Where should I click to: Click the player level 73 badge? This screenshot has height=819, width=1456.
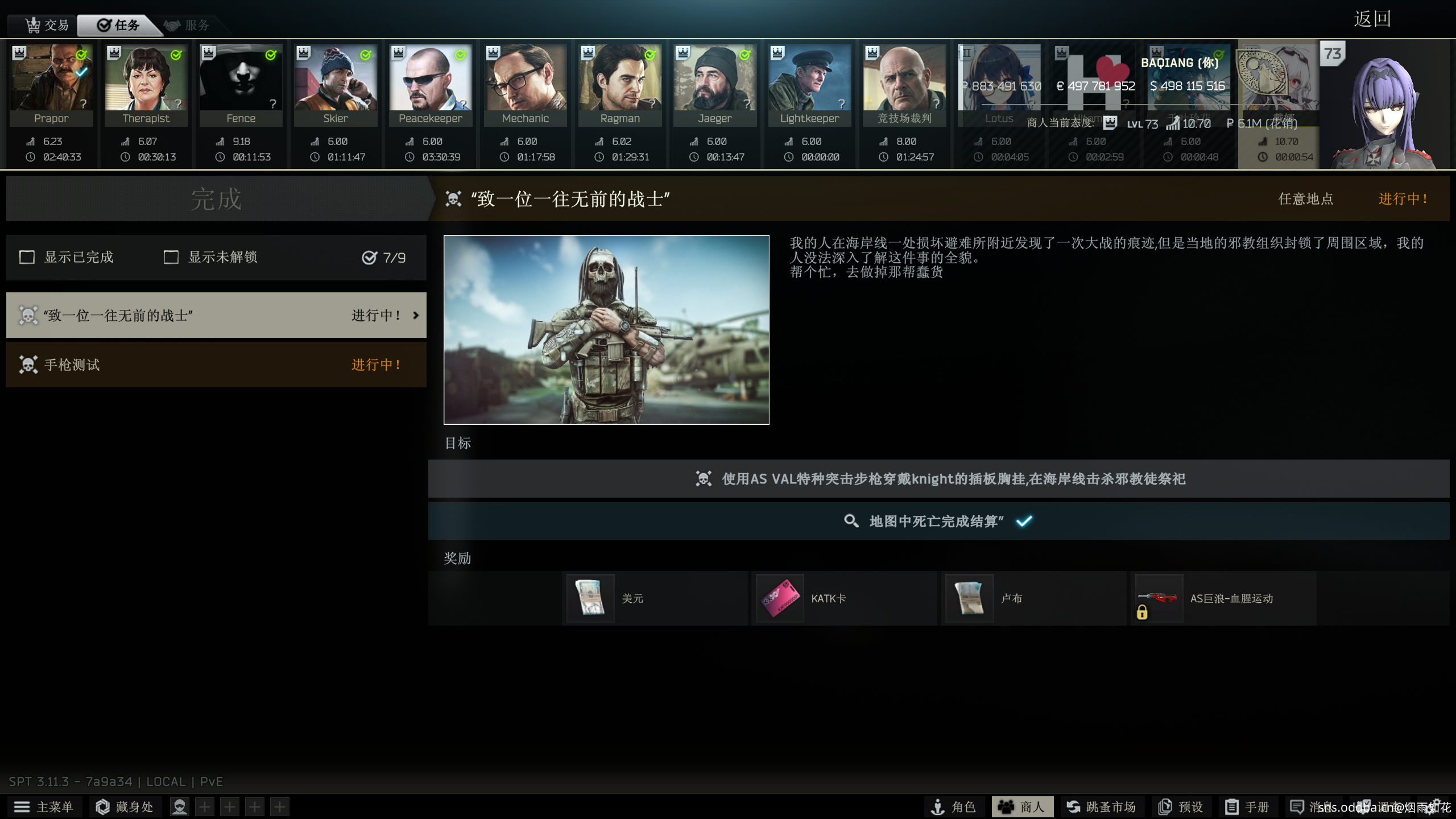pyautogui.click(x=1333, y=53)
